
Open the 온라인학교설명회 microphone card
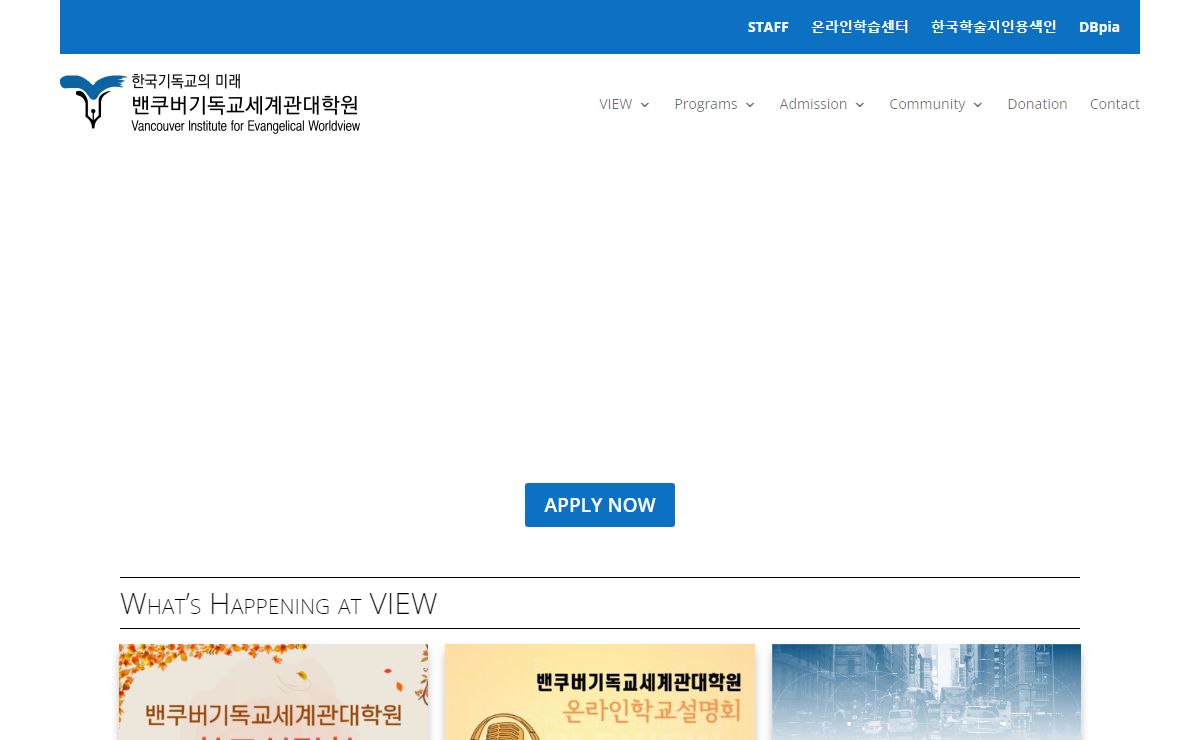pos(600,692)
